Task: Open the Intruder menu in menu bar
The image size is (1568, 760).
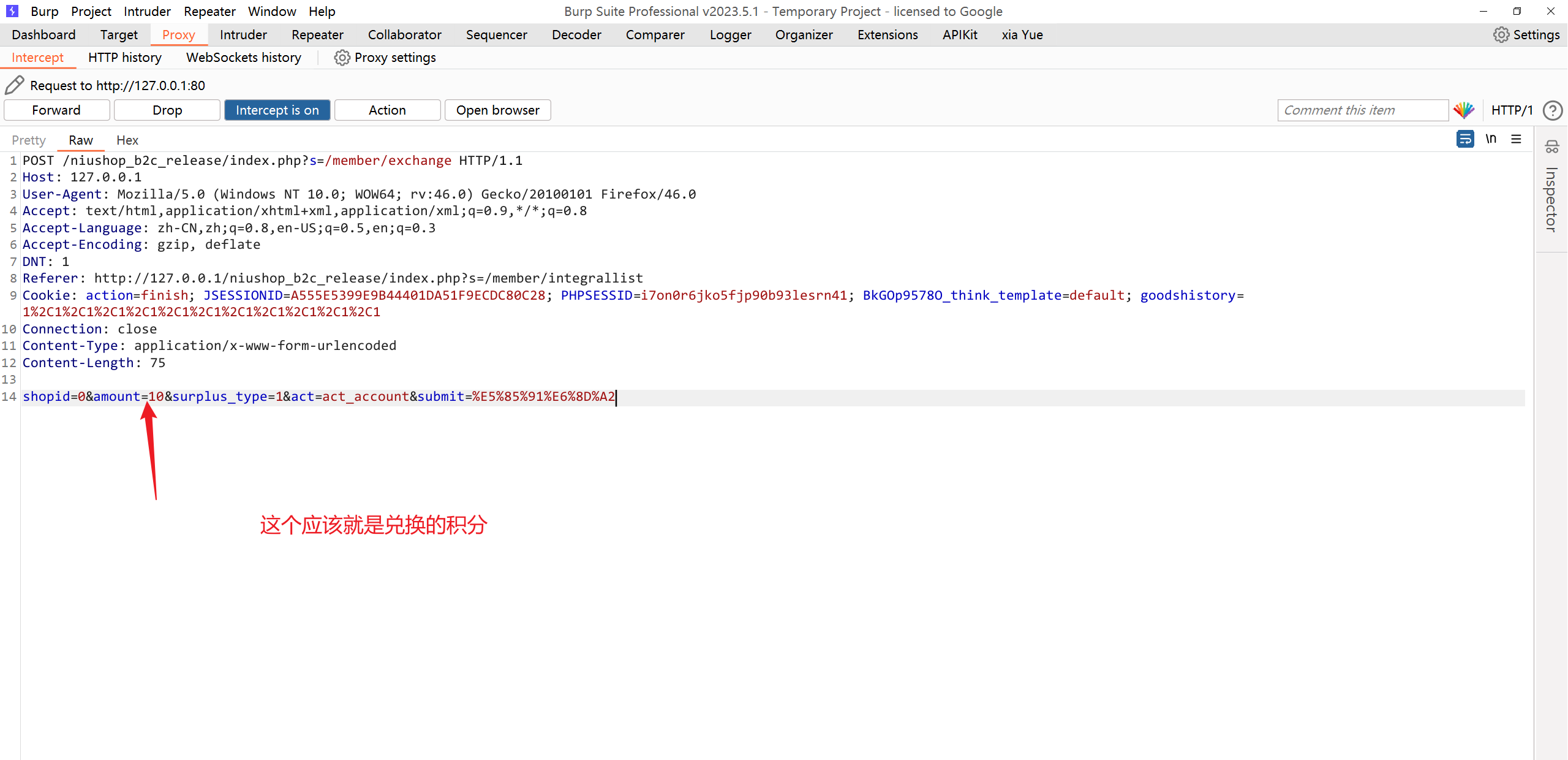Action: (147, 11)
